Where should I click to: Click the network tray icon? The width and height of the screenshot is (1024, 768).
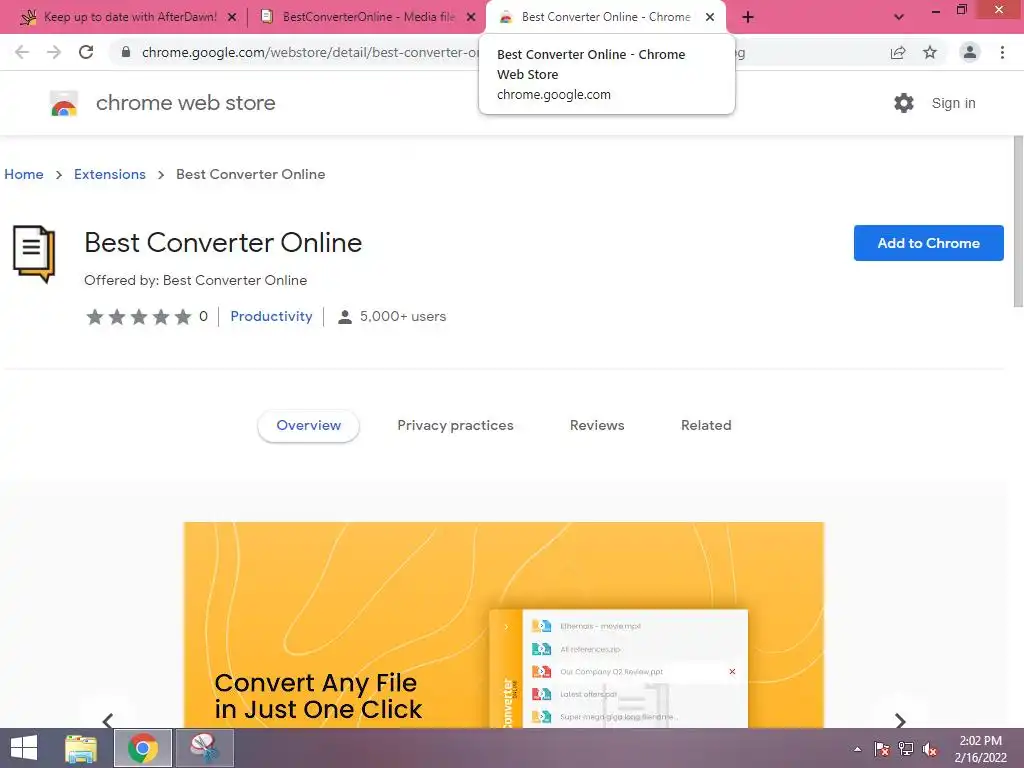[x=906, y=749]
